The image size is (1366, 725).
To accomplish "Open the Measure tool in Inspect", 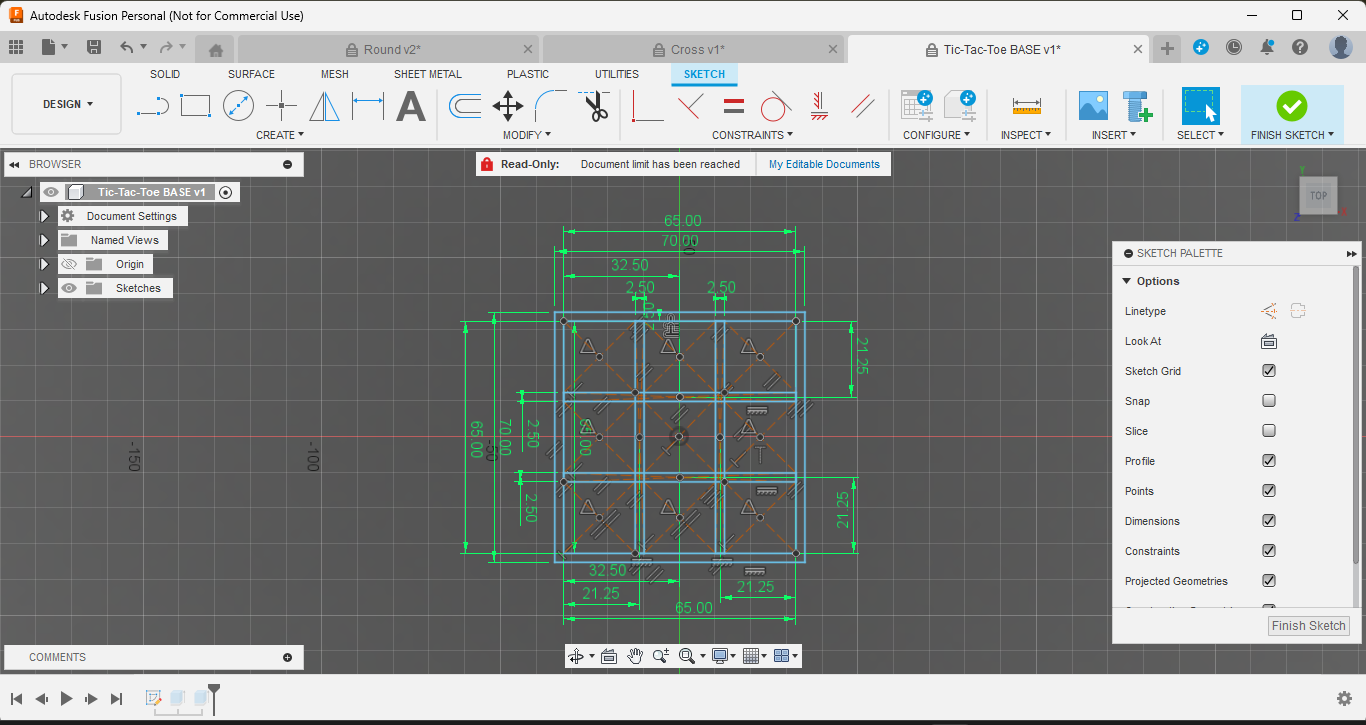I will coord(1027,105).
